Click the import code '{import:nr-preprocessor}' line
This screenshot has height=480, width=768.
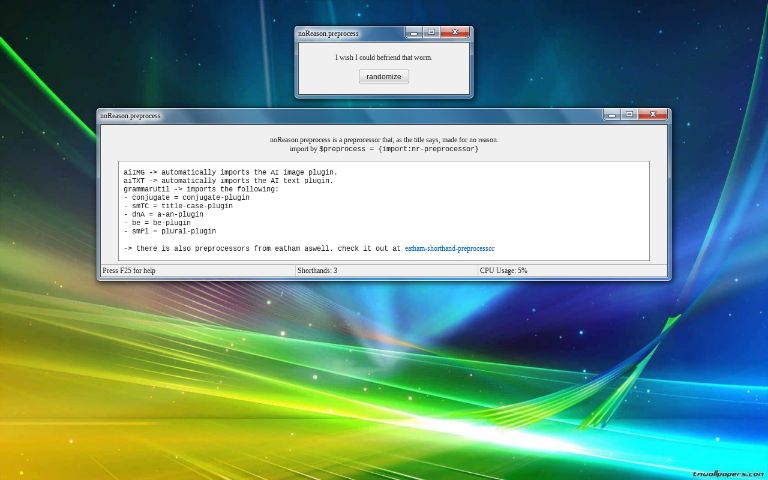[x=384, y=148]
